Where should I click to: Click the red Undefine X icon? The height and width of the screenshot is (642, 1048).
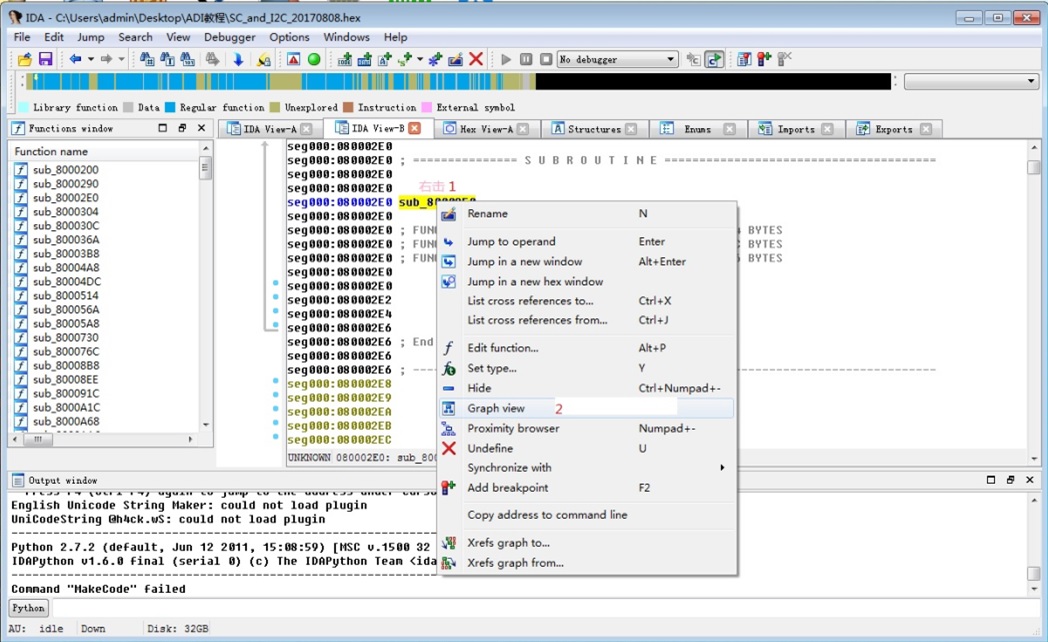(x=448, y=448)
